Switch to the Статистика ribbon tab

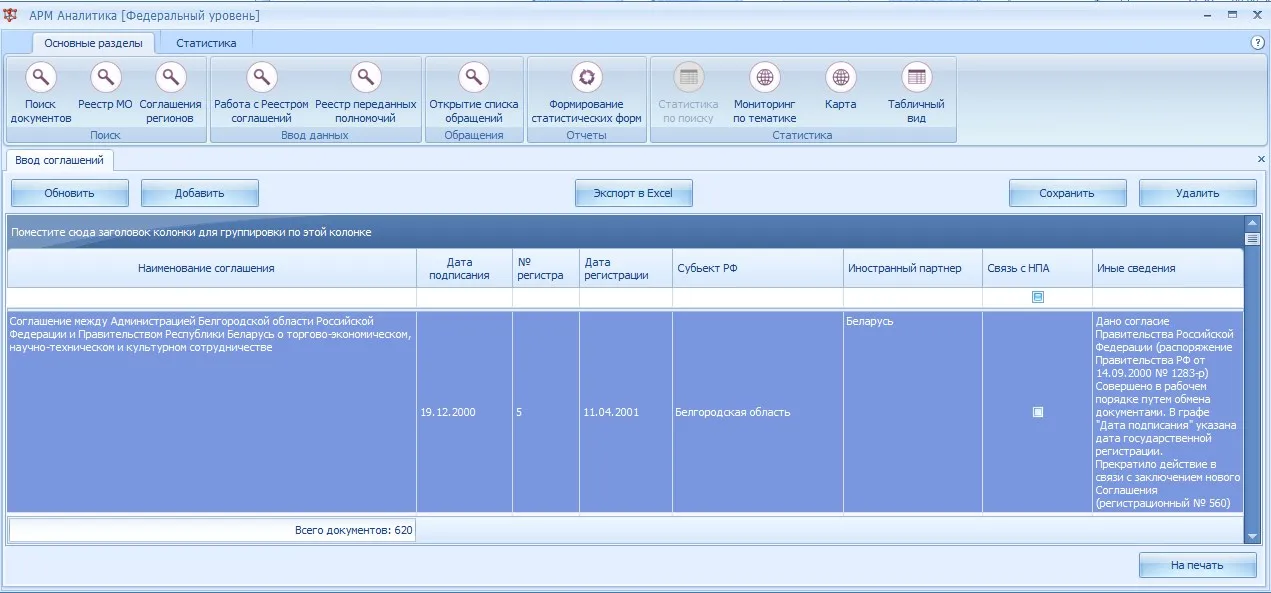pyautogui.click(x=206, y=43)
